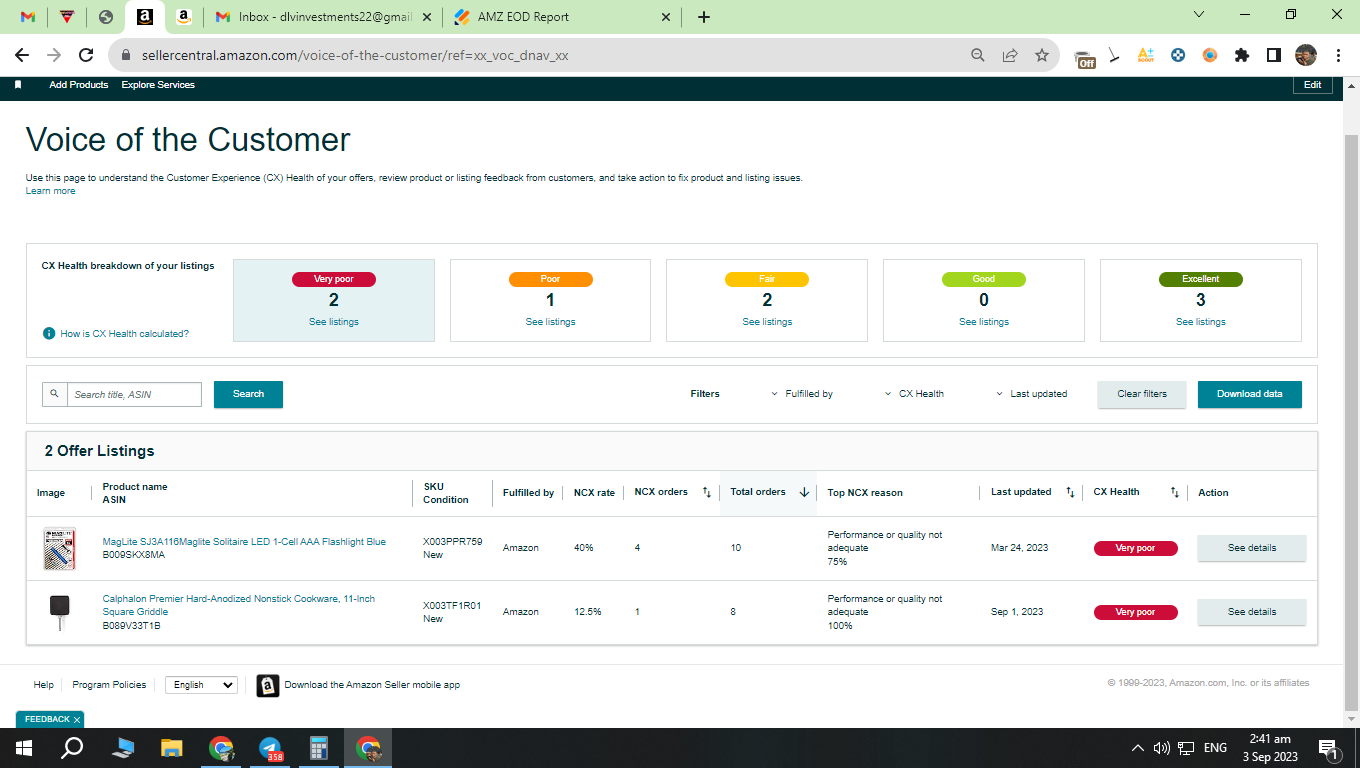Sort by the CX Health column arrows
This screenshot has width=1360, height=768.
(1175, 492)
